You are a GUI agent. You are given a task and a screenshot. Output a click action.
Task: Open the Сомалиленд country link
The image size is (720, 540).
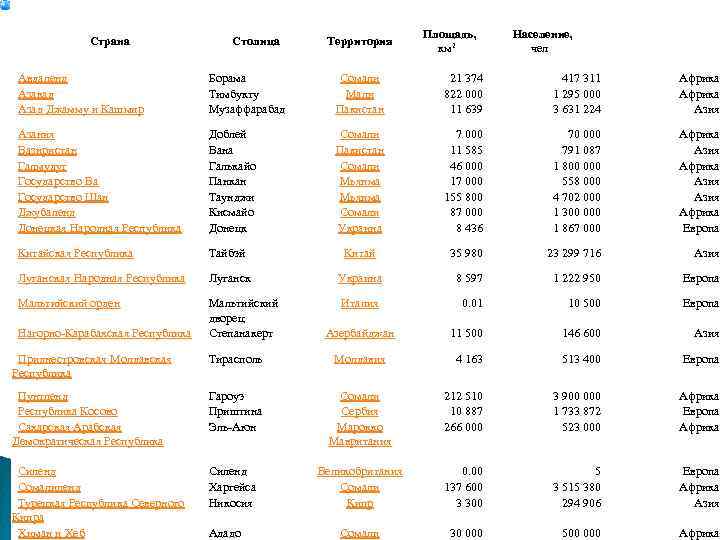point(49,488)
